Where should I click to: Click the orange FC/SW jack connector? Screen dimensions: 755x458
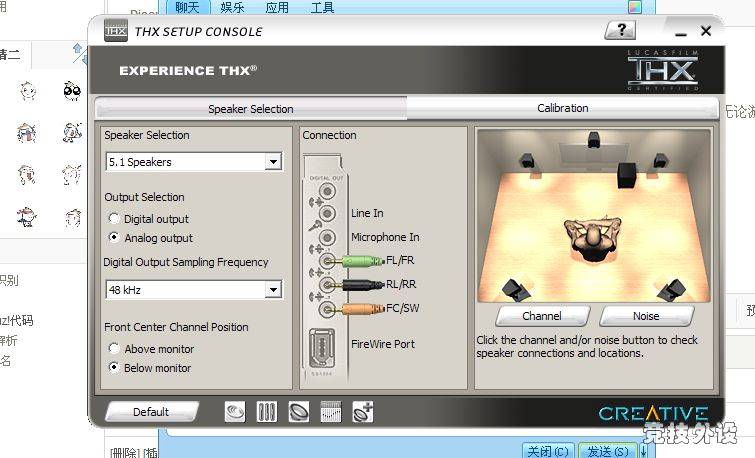coord(358,308)
